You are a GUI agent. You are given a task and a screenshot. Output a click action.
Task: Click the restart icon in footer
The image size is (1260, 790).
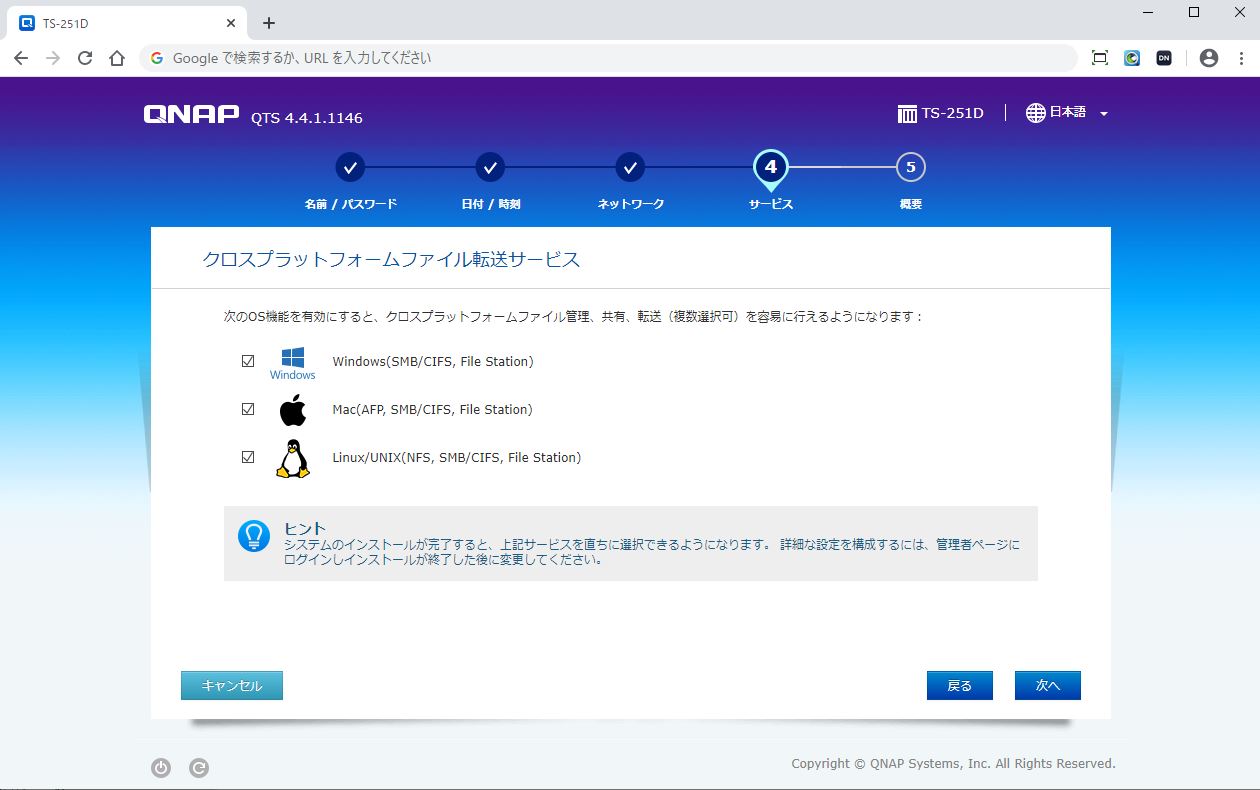[x=199, y=768]
